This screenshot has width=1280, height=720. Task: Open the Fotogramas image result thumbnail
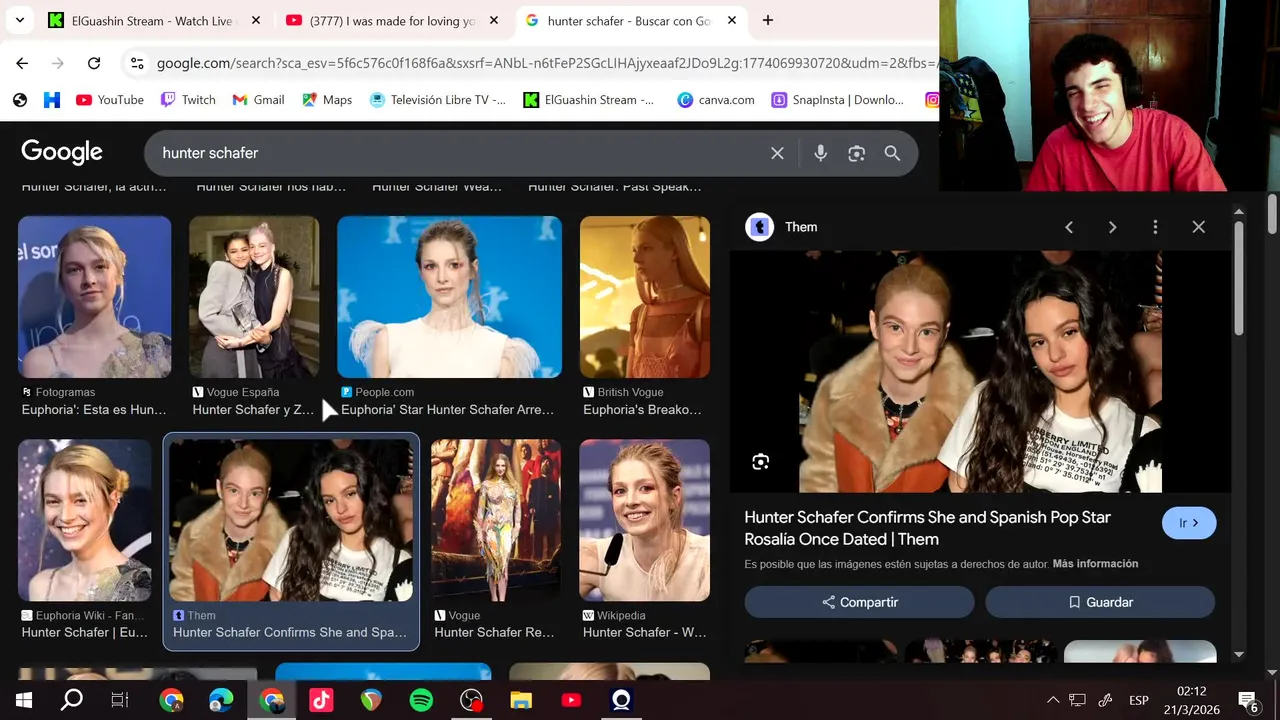[95, 297]
